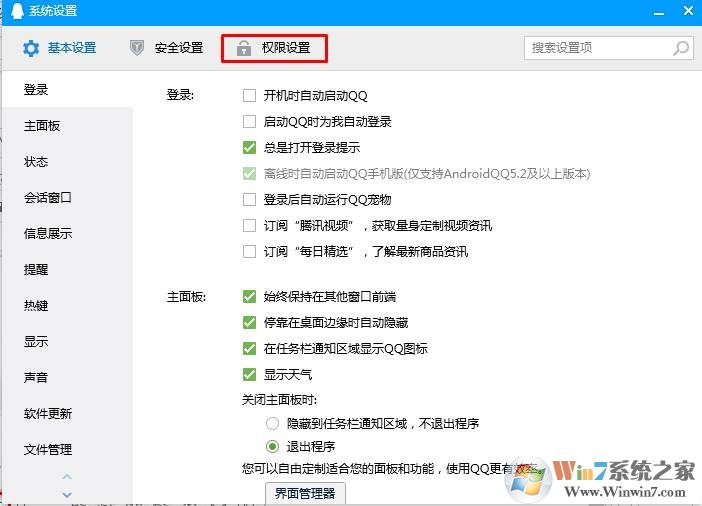Open the 基本设置 tab
This screenshot has width=702, height=506.
pyautogui.click(x=60, y=48)
